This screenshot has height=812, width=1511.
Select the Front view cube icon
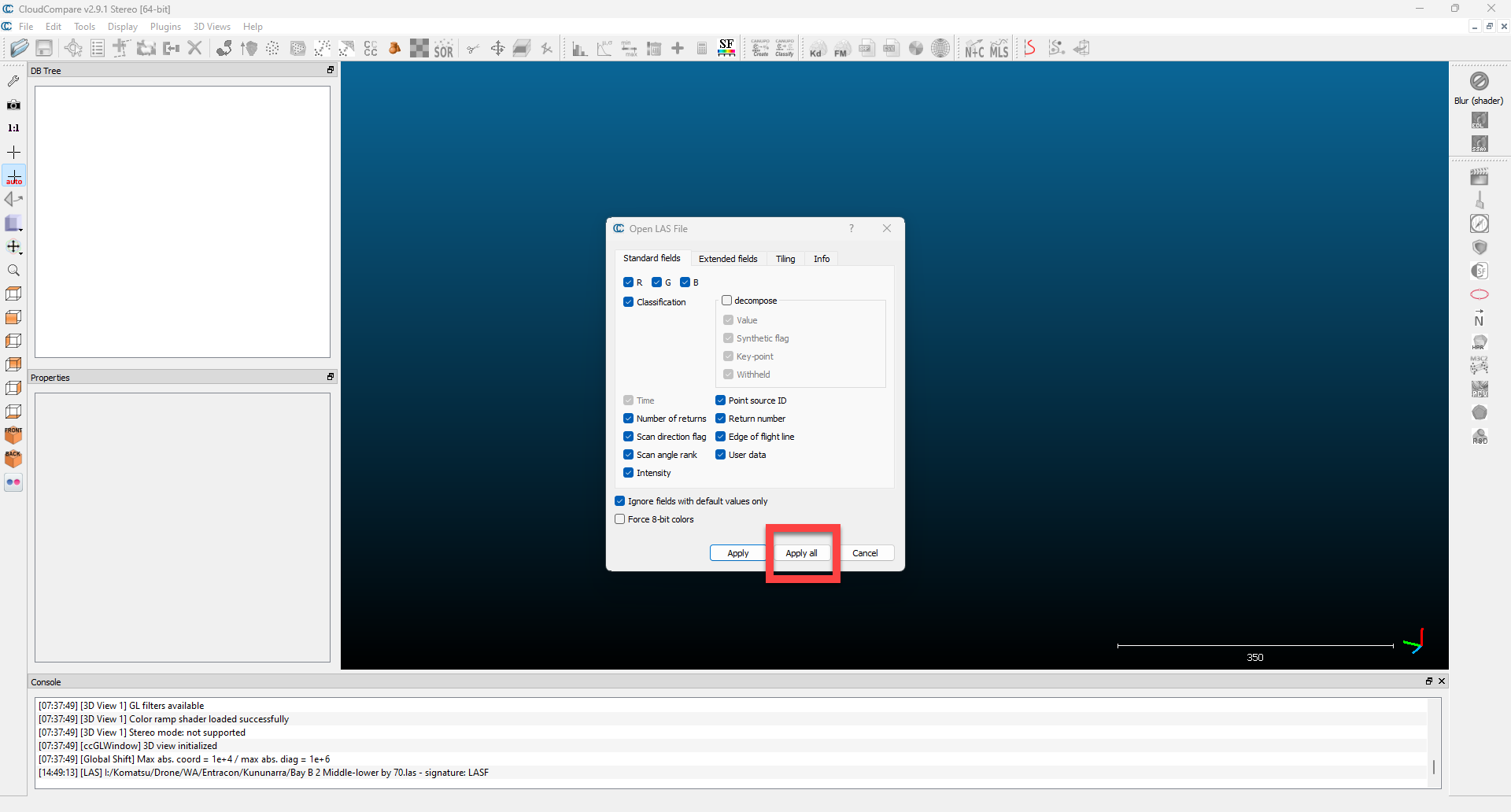[13, 435]
